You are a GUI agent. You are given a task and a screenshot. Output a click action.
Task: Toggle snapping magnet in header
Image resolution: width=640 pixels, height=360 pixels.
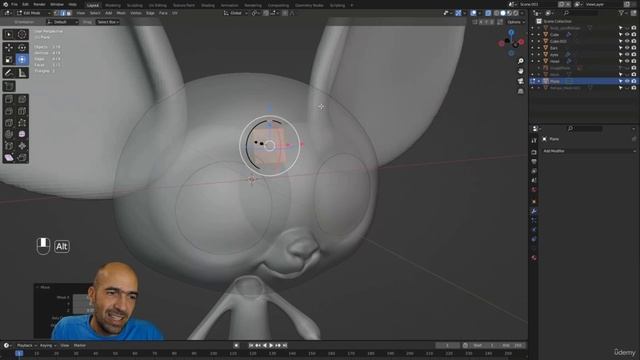[266, 13]
